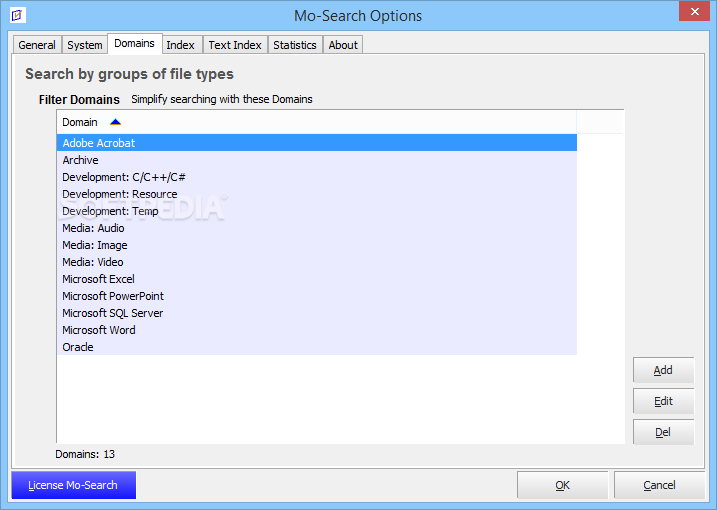
Task: Add a new filter domain
Action: pos(663,370)
